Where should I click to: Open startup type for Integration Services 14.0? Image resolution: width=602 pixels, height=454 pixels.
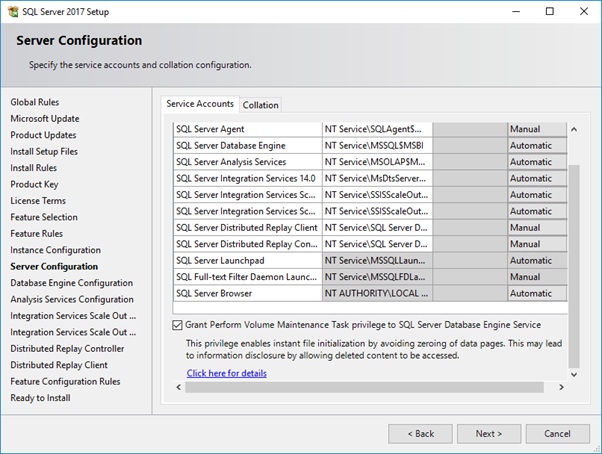pos(537,178)
